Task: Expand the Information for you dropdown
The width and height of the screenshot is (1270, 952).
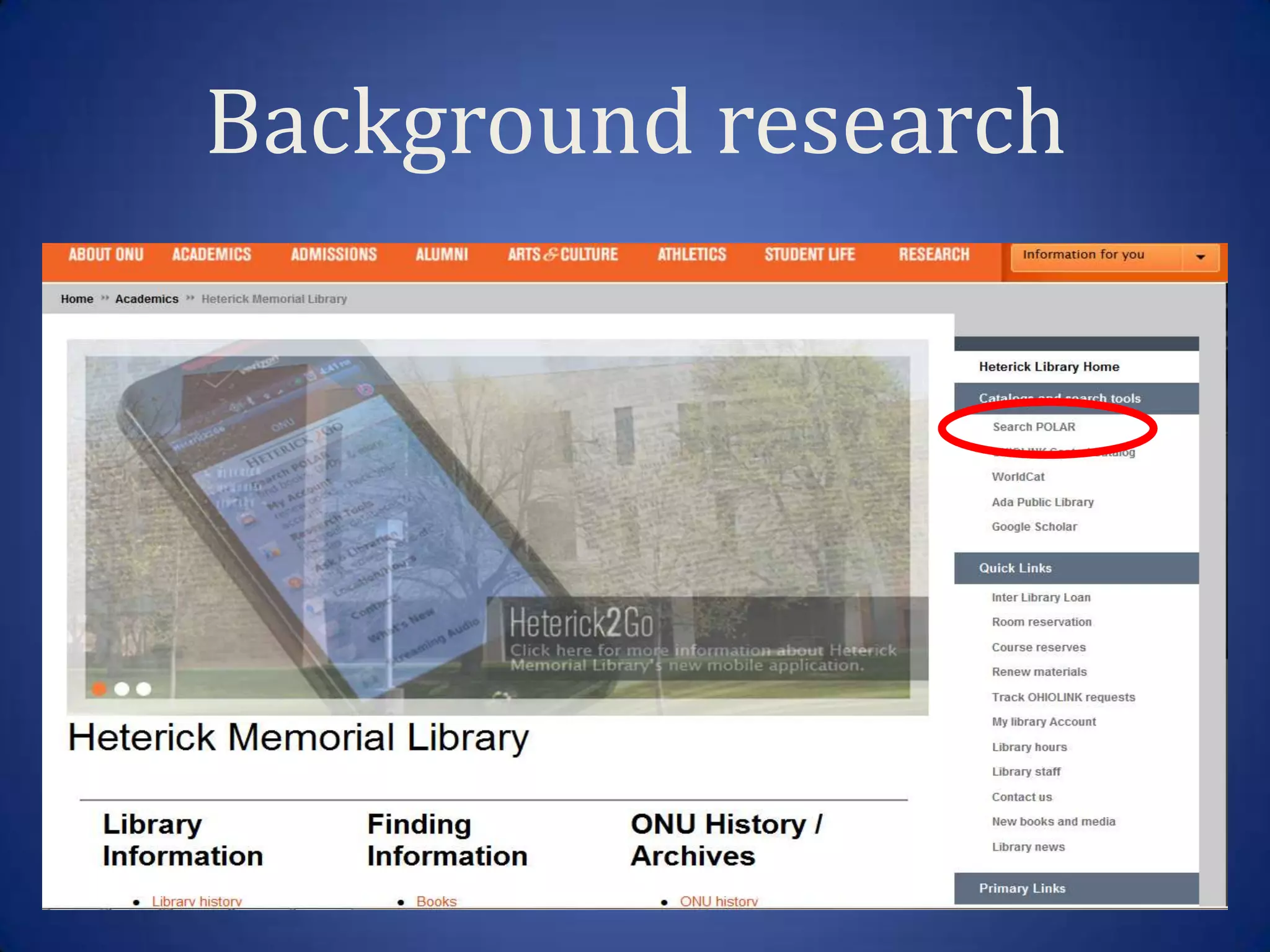Action: [x=1114, y=257]
